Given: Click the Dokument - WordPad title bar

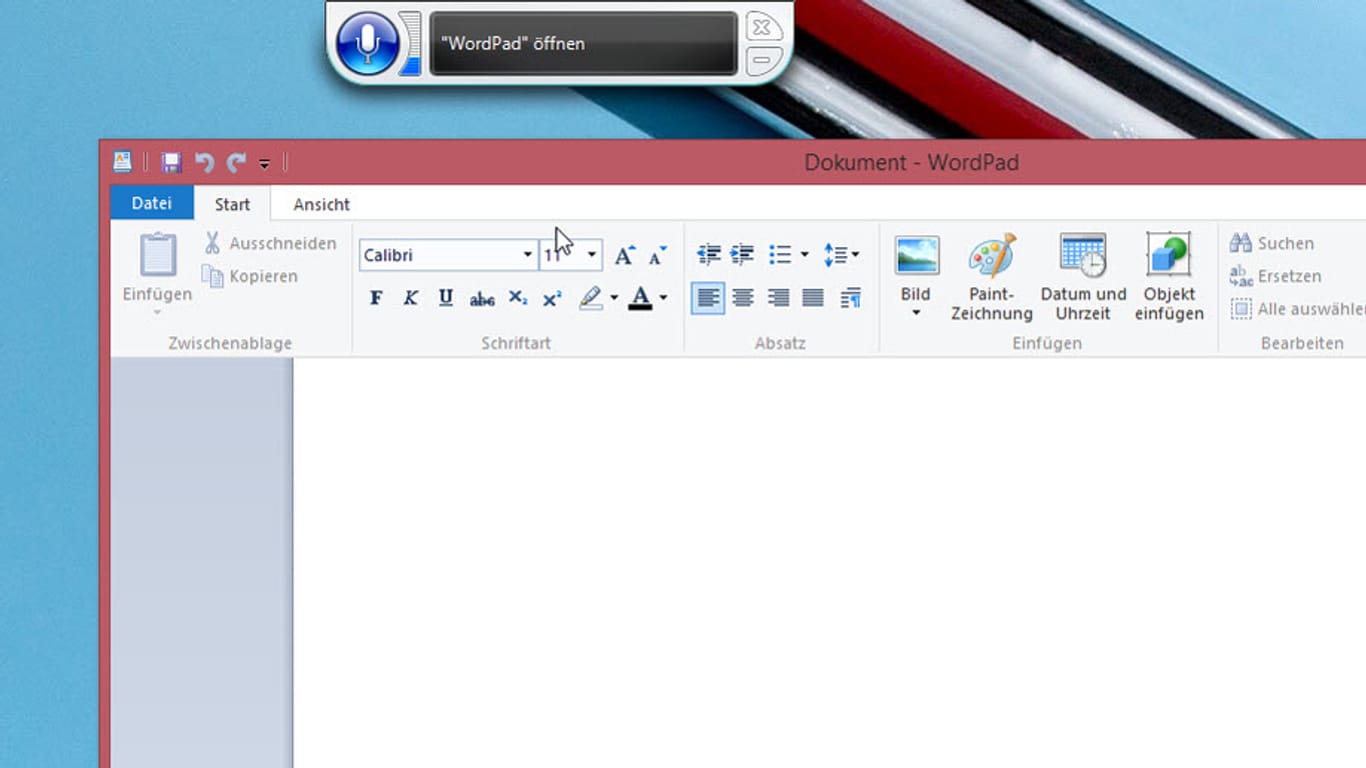Looking at the screenshot, I should pos(911,162).
